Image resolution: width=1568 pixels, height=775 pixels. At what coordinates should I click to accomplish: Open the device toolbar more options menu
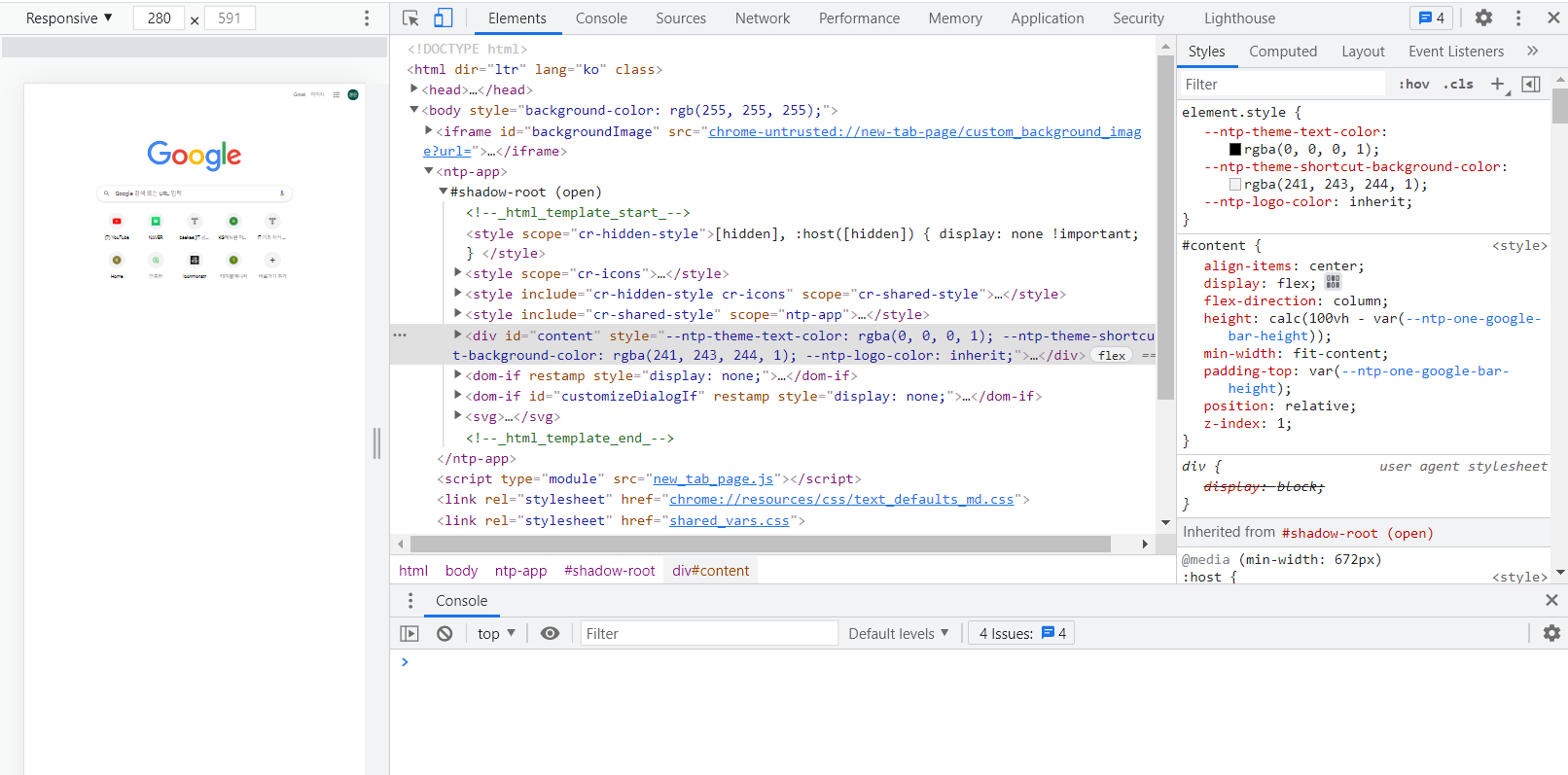[x=367, y=18]
